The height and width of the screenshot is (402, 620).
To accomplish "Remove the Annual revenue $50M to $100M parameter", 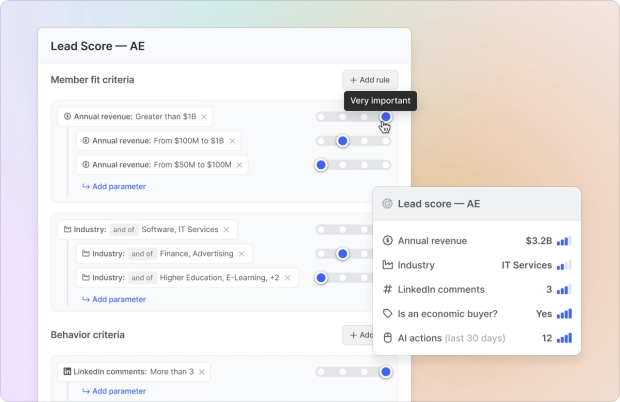I will pos(239,165).
